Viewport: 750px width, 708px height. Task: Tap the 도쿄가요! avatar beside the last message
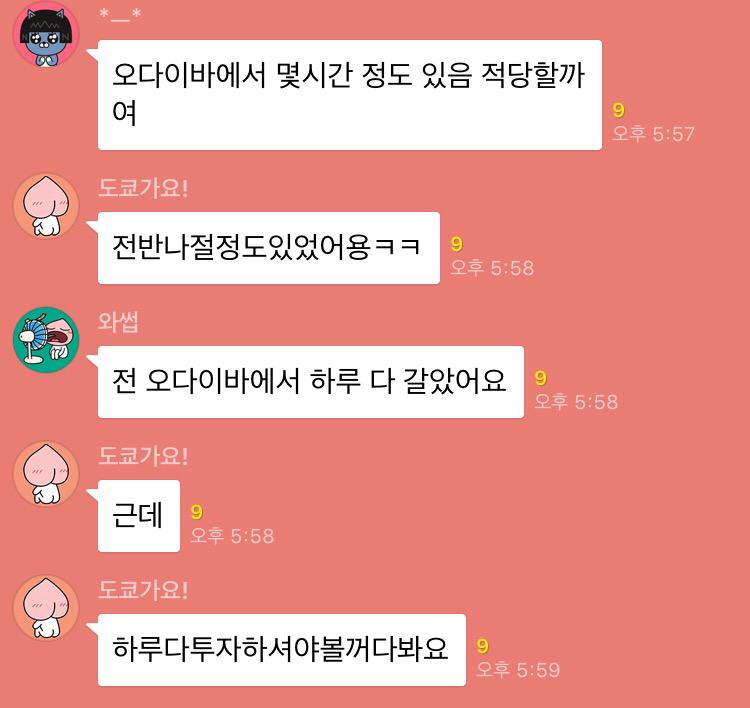tap(46, 608)
